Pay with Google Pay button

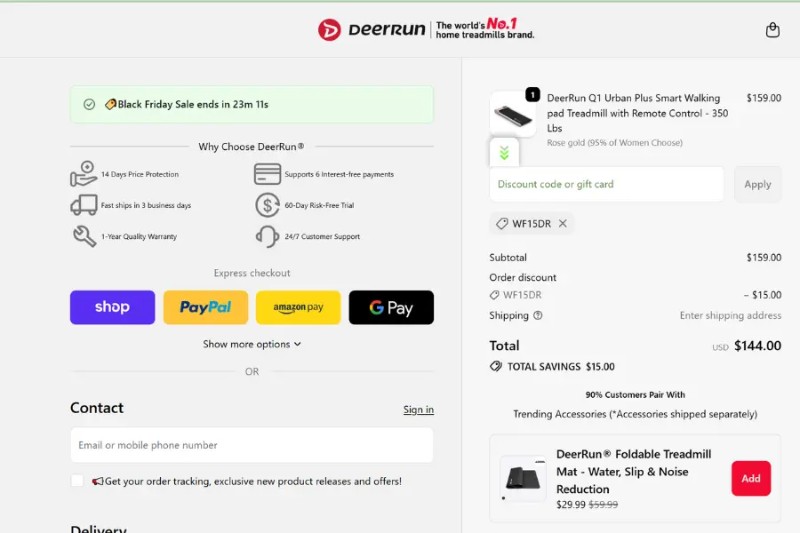coord(391,308)
